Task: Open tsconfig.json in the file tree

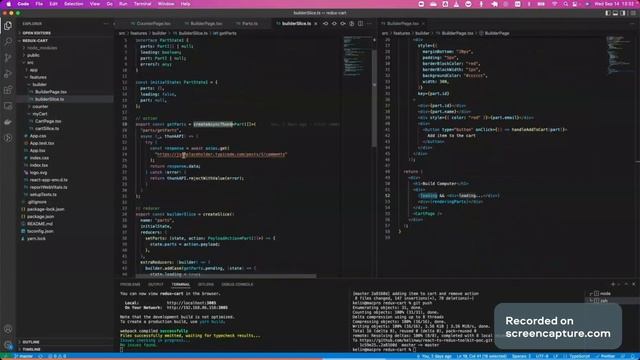Action: pos(65,231)
